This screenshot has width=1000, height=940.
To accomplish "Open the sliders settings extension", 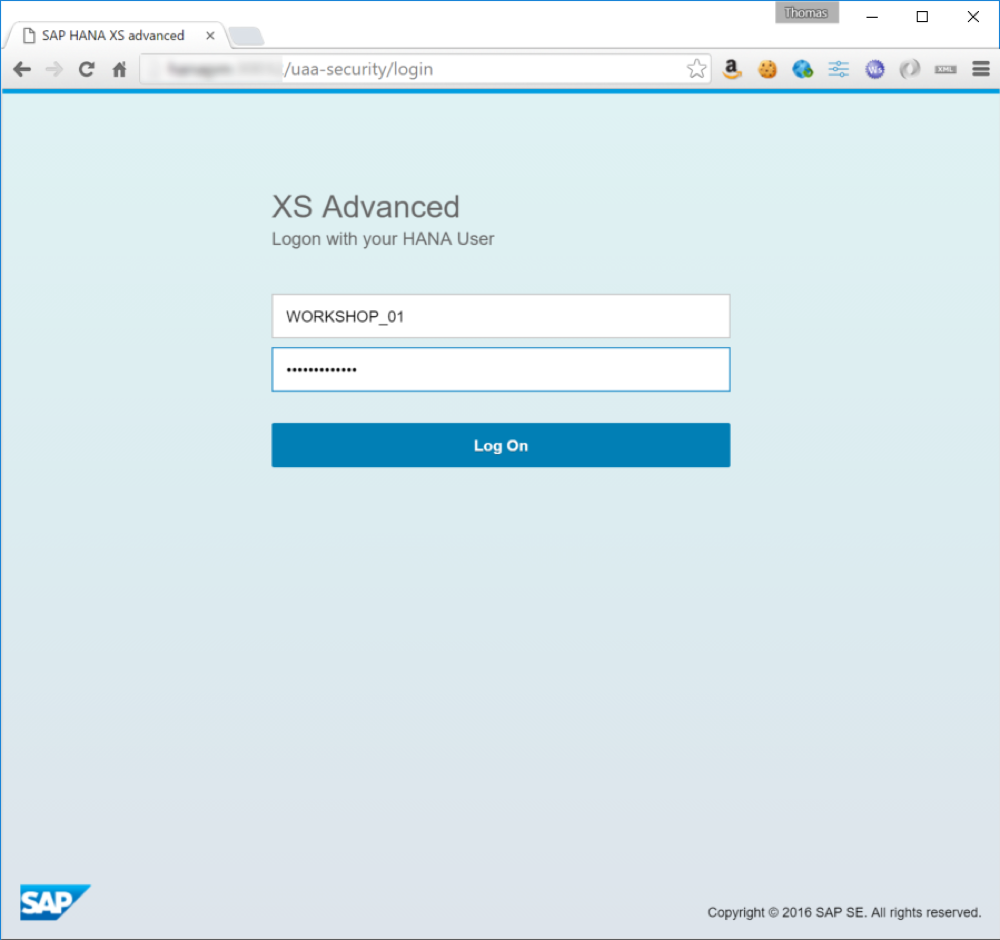I will (x=839, y=69).
